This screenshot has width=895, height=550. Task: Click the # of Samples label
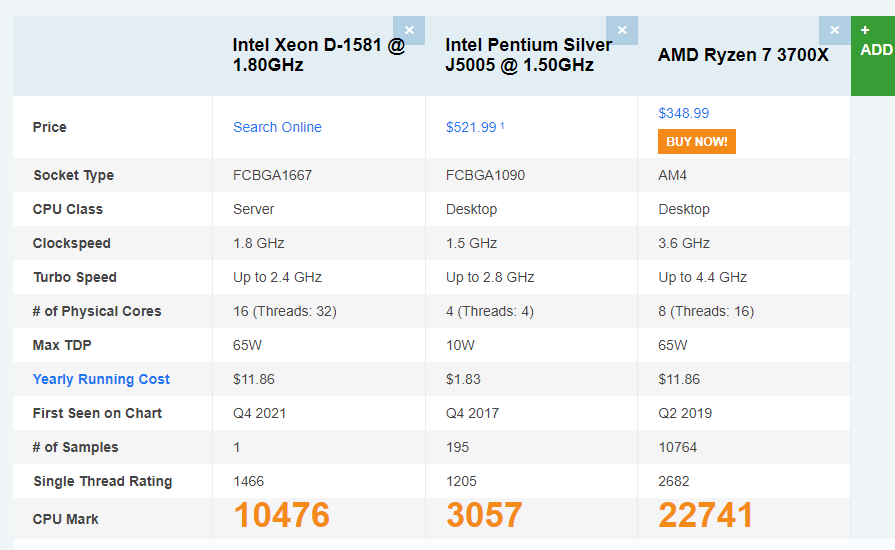pyautogui.click(x=75, y=447)
